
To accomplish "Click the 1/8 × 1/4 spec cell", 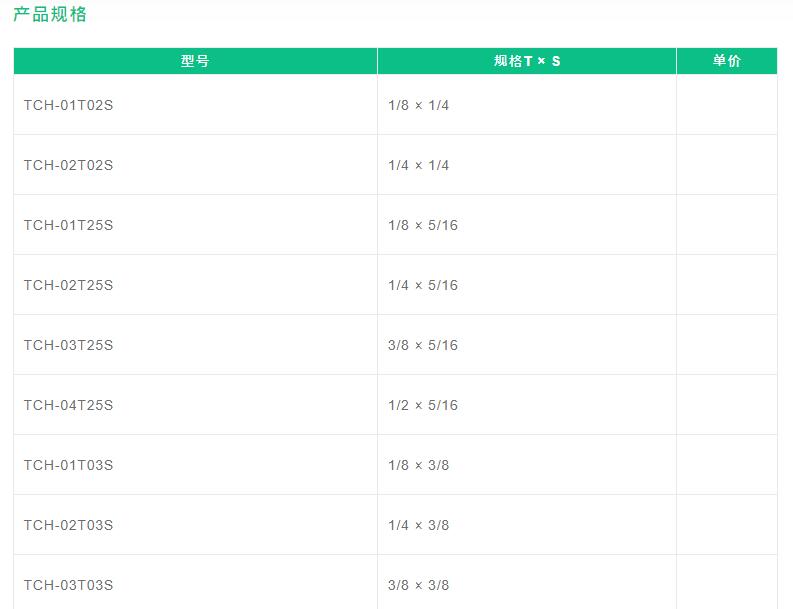I will tap(526, 105).
